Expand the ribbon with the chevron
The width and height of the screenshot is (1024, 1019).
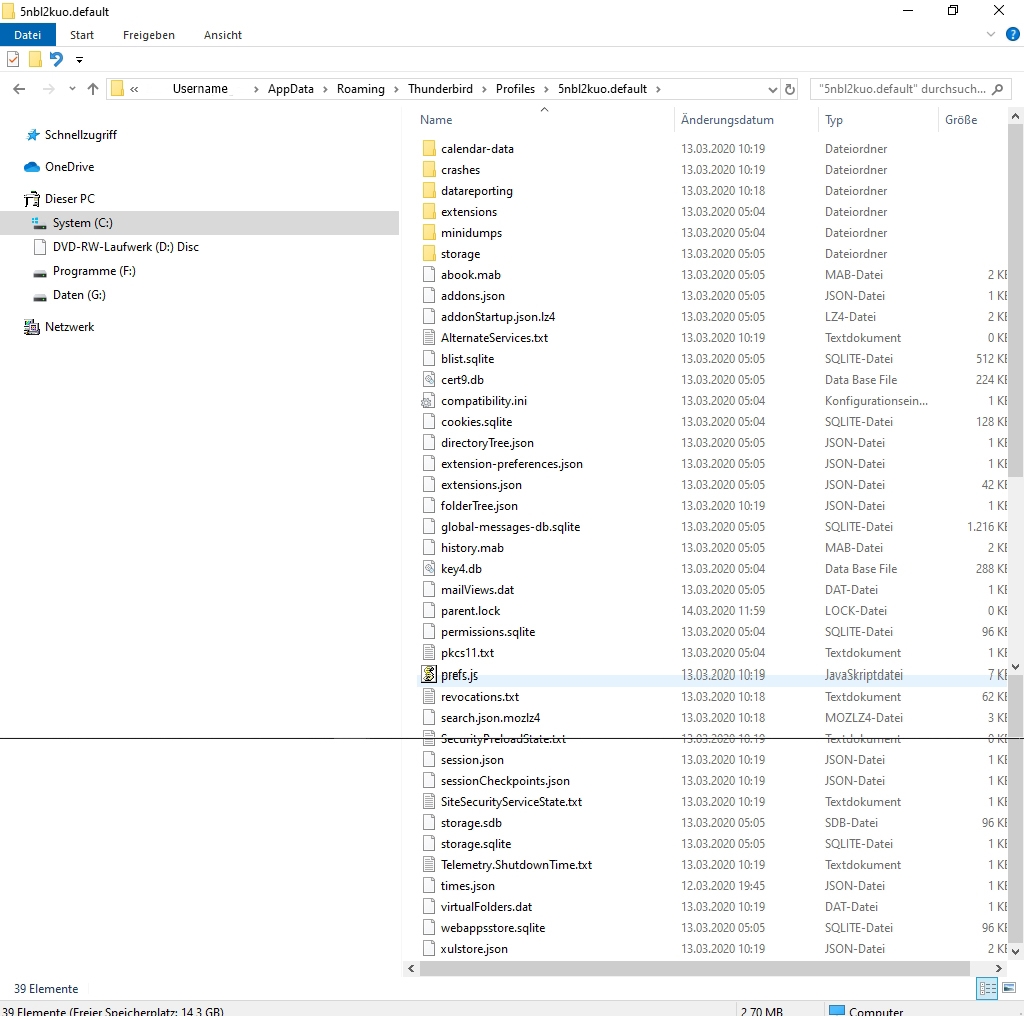[991, 35]
